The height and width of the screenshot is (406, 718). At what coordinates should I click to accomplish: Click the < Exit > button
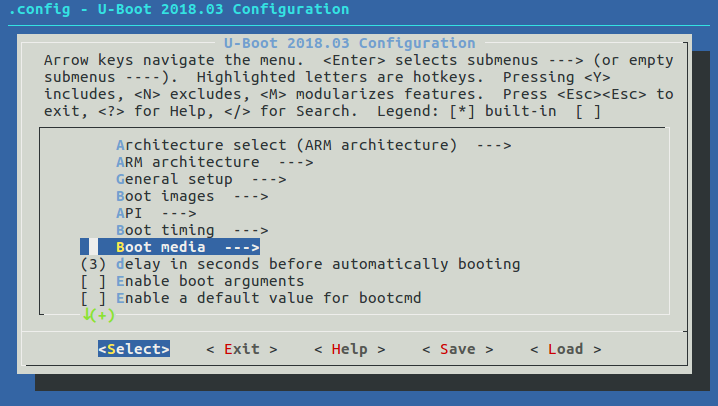pos(242,349)
